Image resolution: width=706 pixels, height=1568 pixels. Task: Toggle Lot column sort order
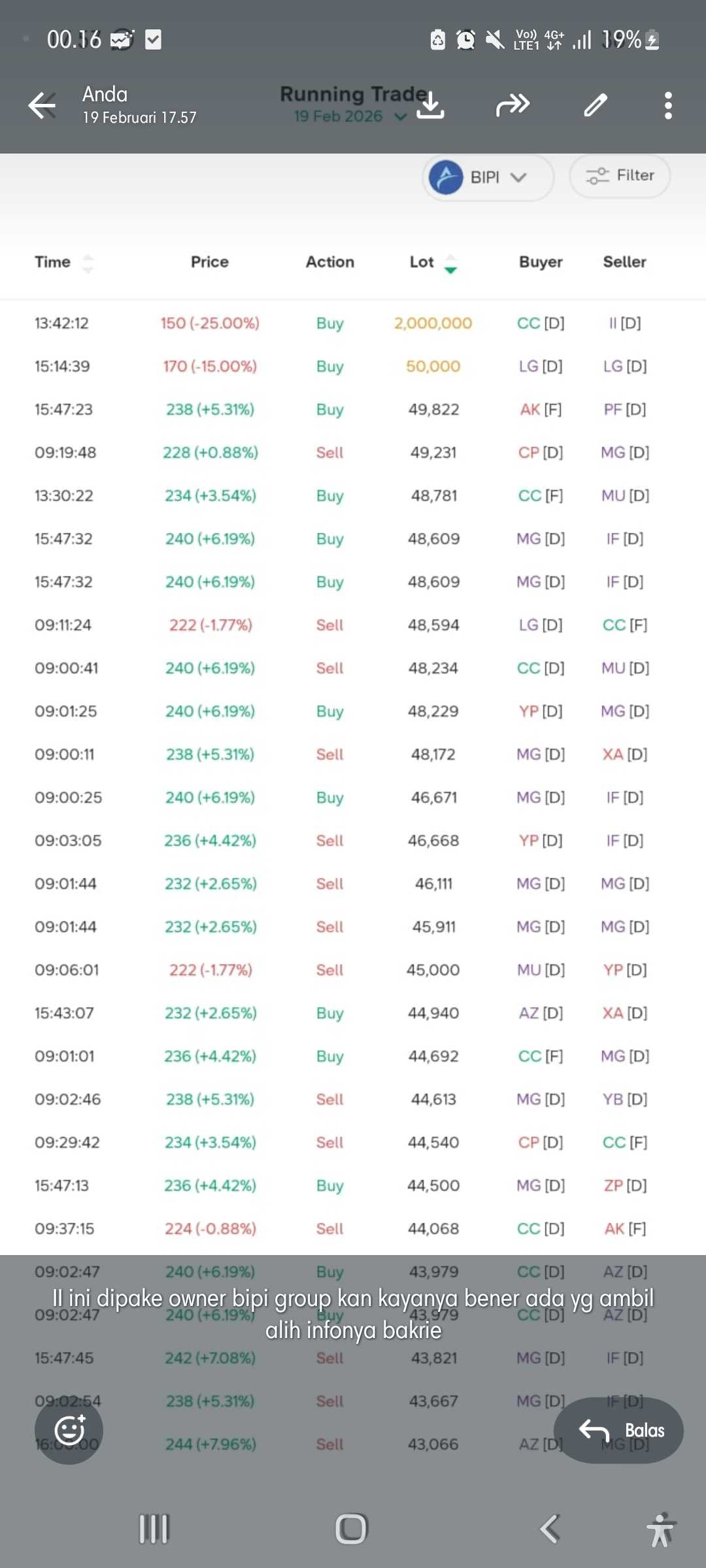450,263
